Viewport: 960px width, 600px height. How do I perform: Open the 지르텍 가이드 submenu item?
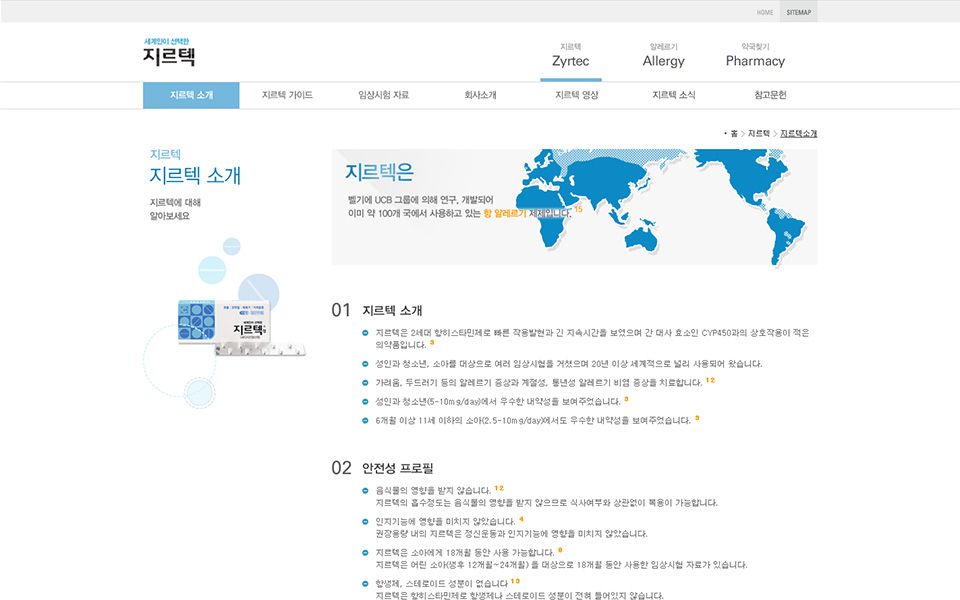(x=287, y=95)
